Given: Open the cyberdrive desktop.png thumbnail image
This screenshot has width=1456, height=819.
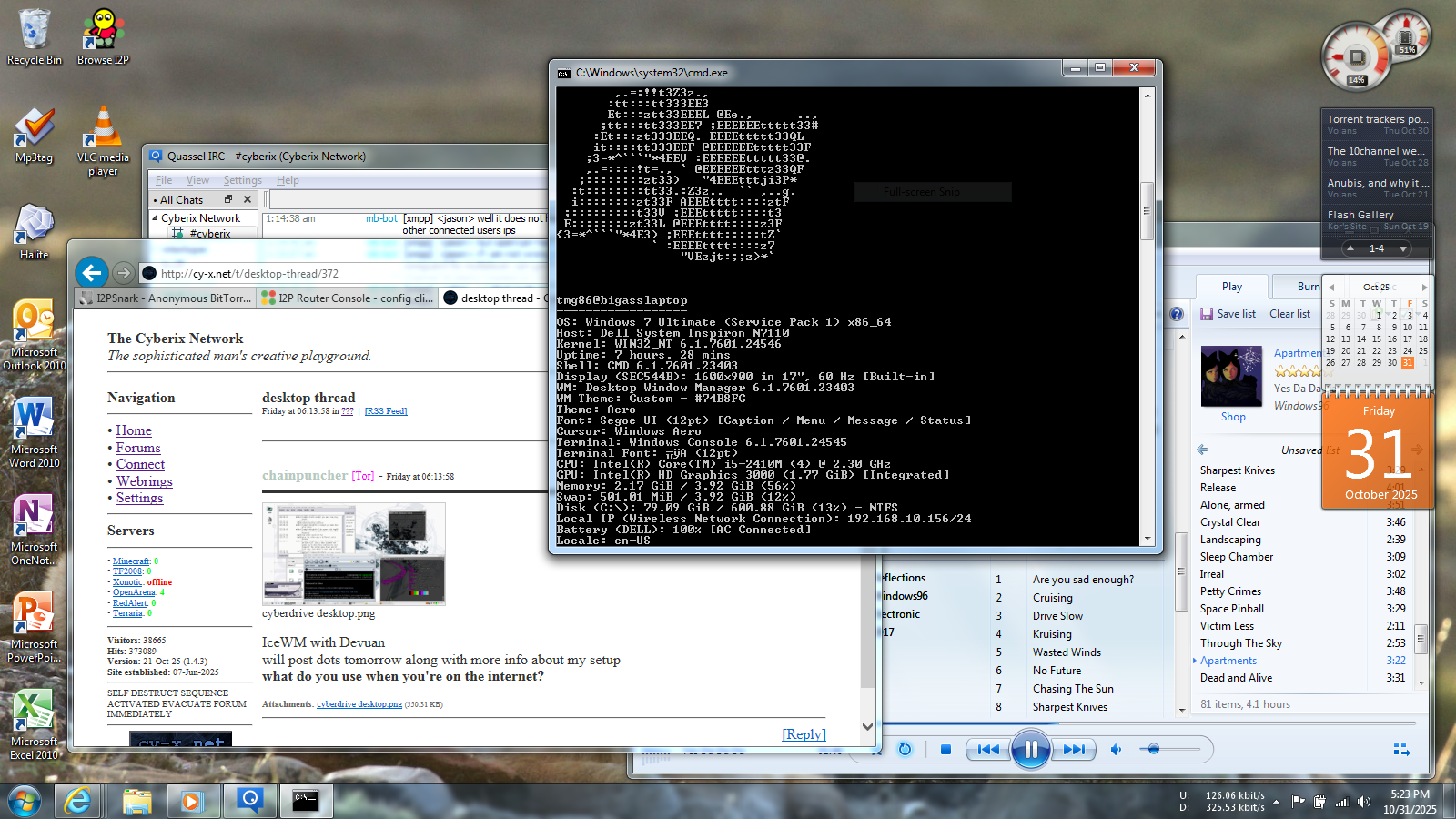Looking at the screenshot, I should click(x=354, y=553).
